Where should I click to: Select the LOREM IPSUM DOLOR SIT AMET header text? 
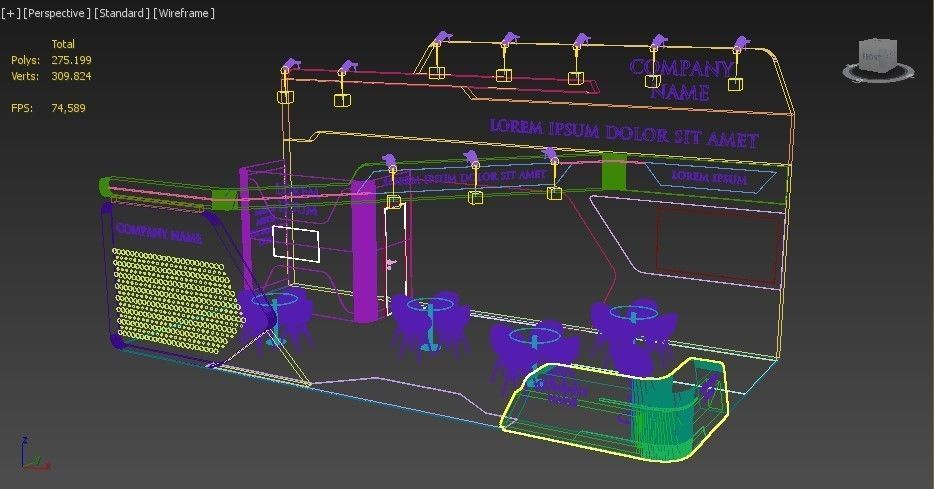624,133
